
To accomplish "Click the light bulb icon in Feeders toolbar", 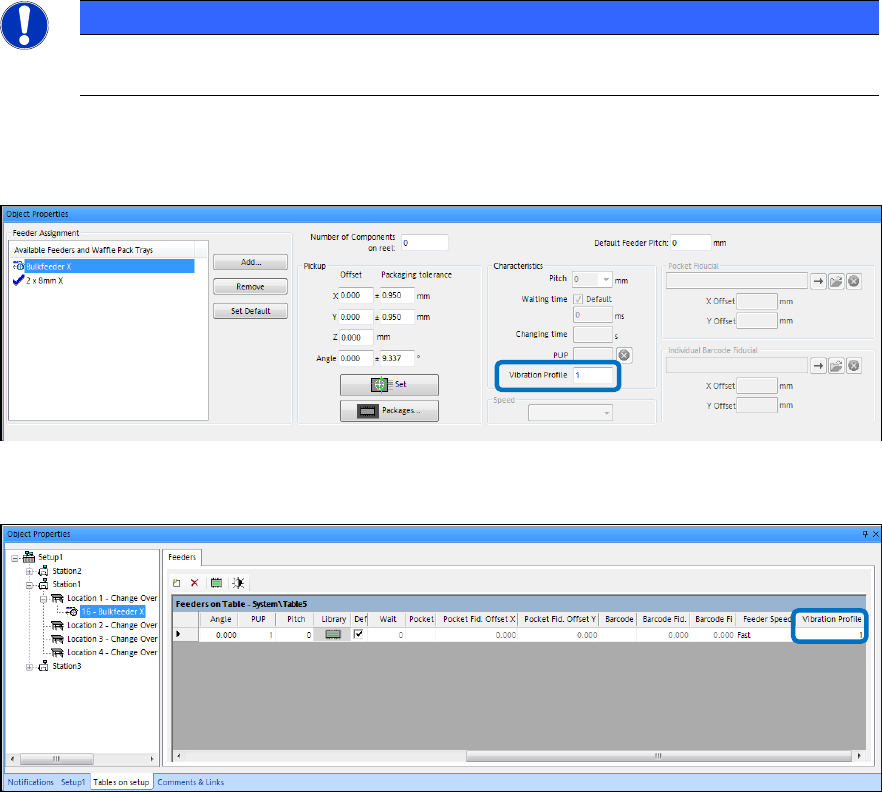I will point(238,582).
